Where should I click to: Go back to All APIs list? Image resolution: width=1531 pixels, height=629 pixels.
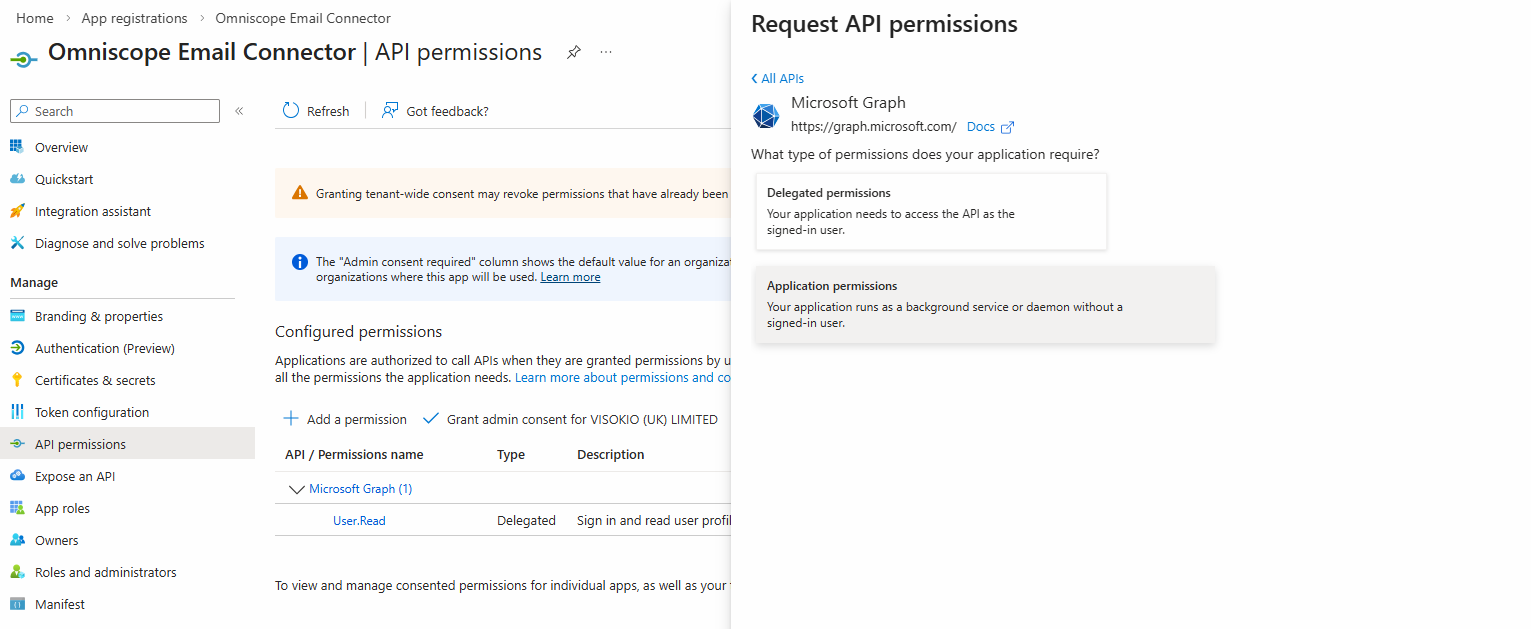click(777, 78)
